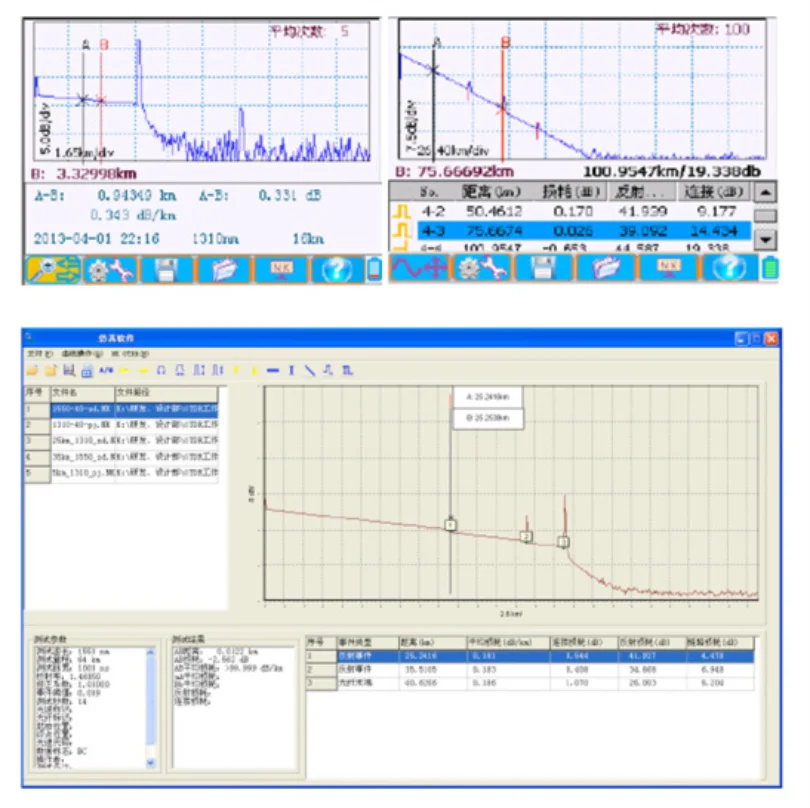The width and height of the screenshot is (810, 808).
Task: Select file row 3 starting with 25km_1310
Action: (121, 441)
